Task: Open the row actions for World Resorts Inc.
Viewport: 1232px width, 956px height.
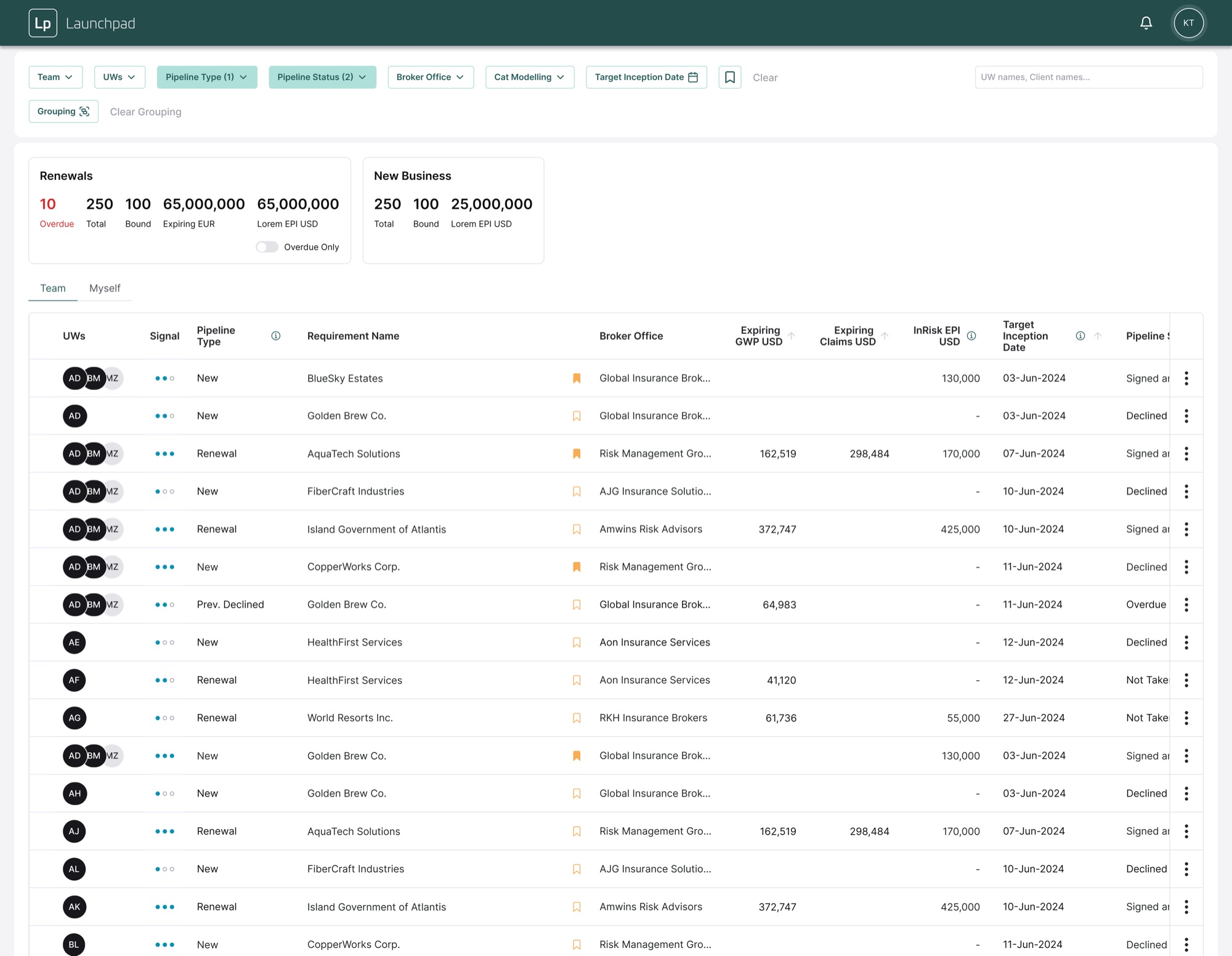Action: tap(1186, 718)
